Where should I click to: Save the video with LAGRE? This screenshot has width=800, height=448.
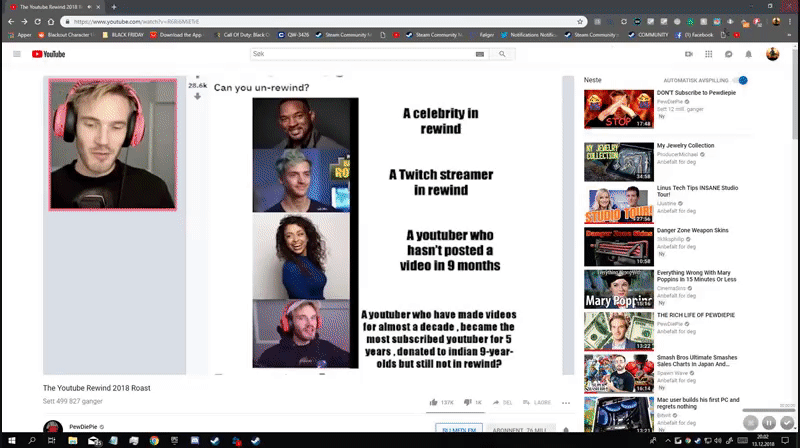(x=537, y=403)
